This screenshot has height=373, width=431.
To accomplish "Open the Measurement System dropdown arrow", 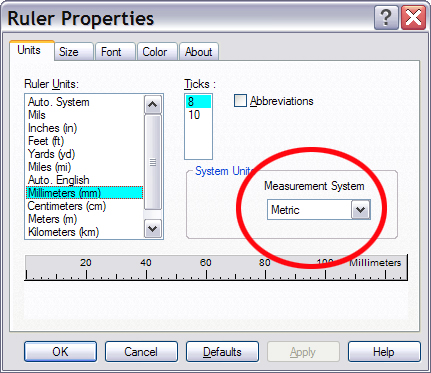I will [x=360, y=210].
